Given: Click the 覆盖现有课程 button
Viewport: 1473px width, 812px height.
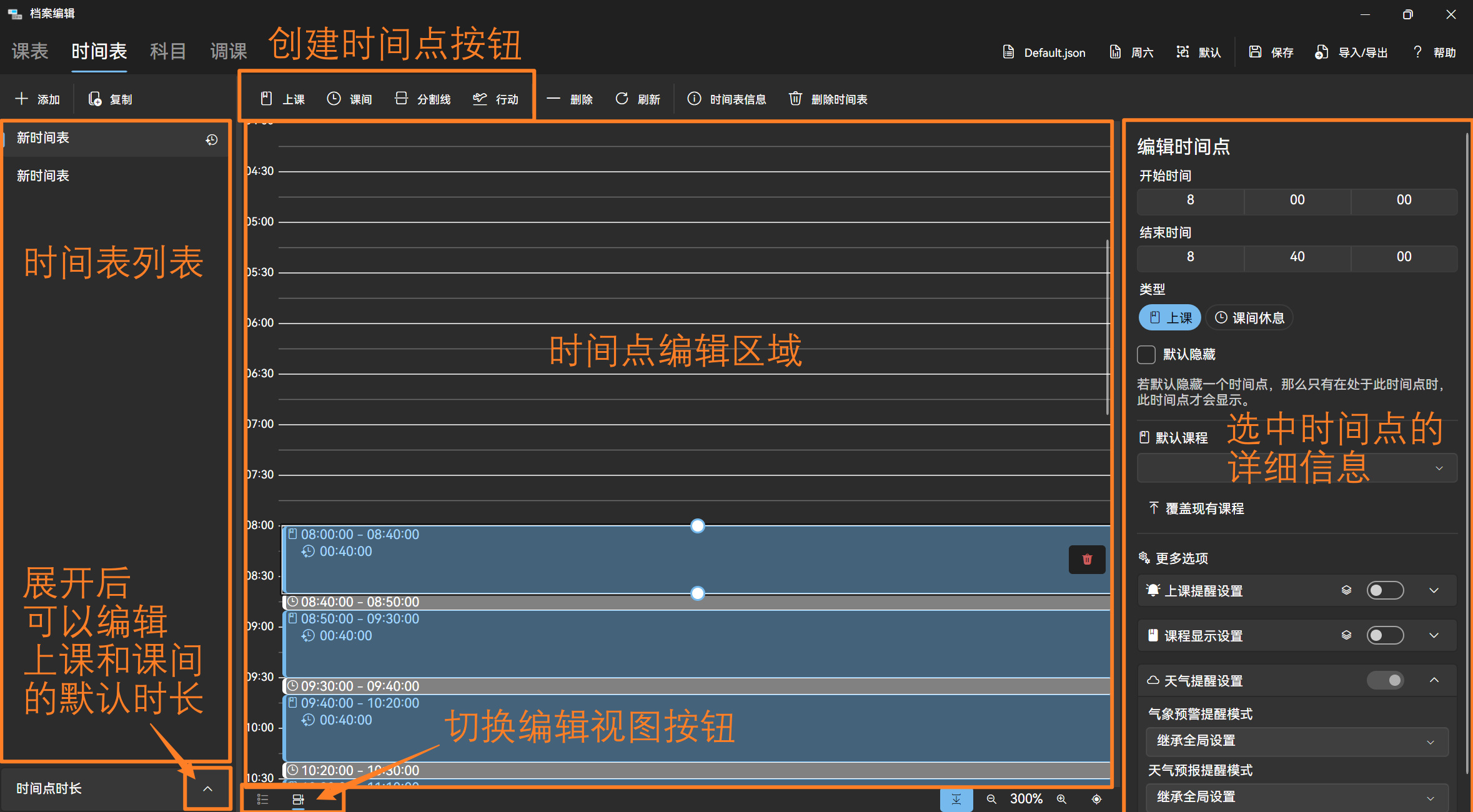Looking at the screenshot, I should [1197, 508].
